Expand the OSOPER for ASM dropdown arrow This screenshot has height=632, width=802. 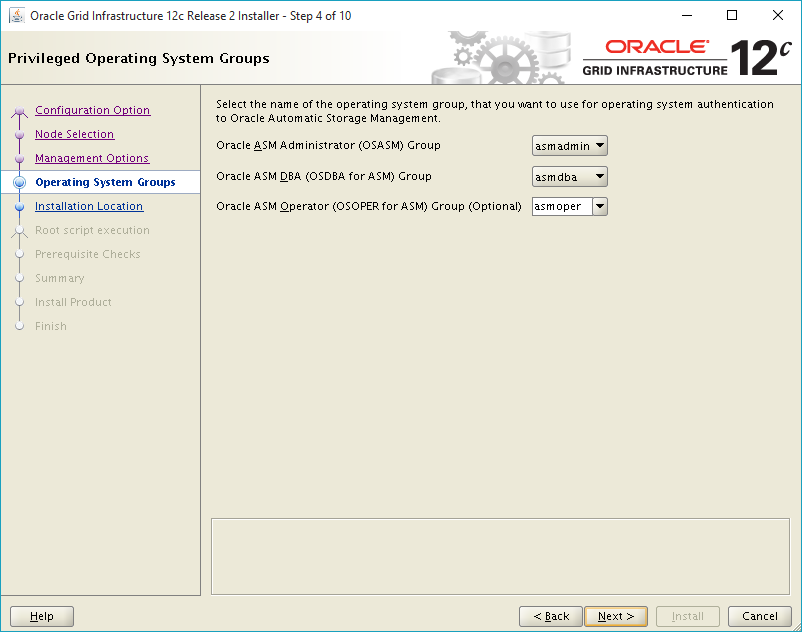coord(600,207)
